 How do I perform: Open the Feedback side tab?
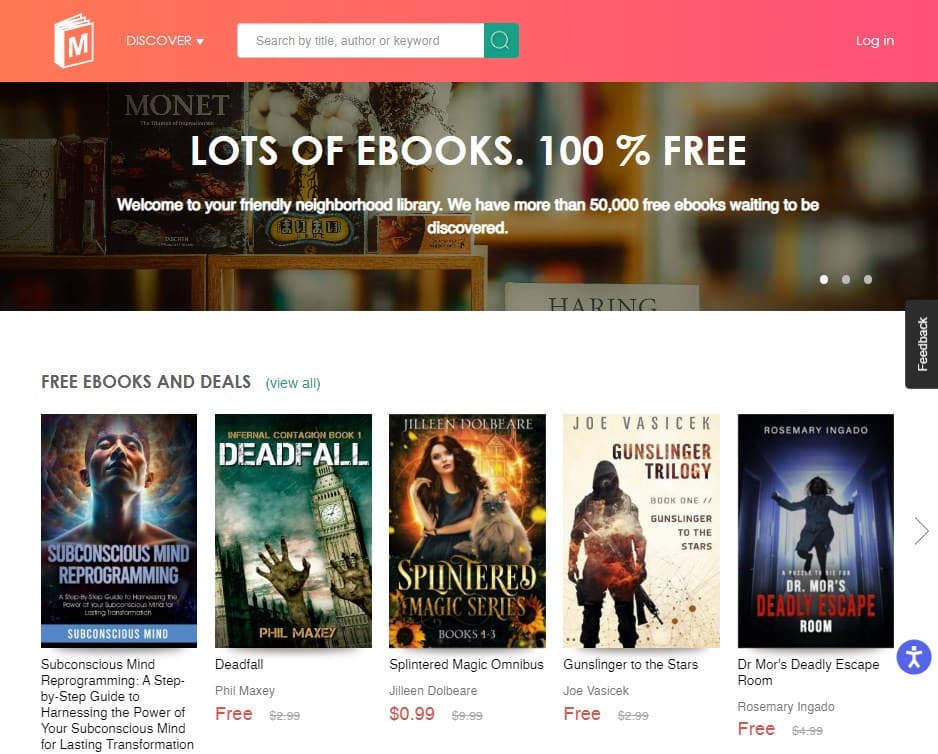[x=921, y=344]
